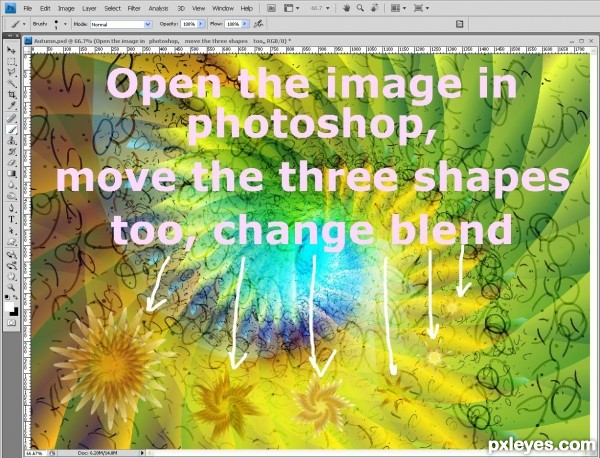Select the Clone Stamp tool
The height and width of the screenshot is (458, 600).
11,141
